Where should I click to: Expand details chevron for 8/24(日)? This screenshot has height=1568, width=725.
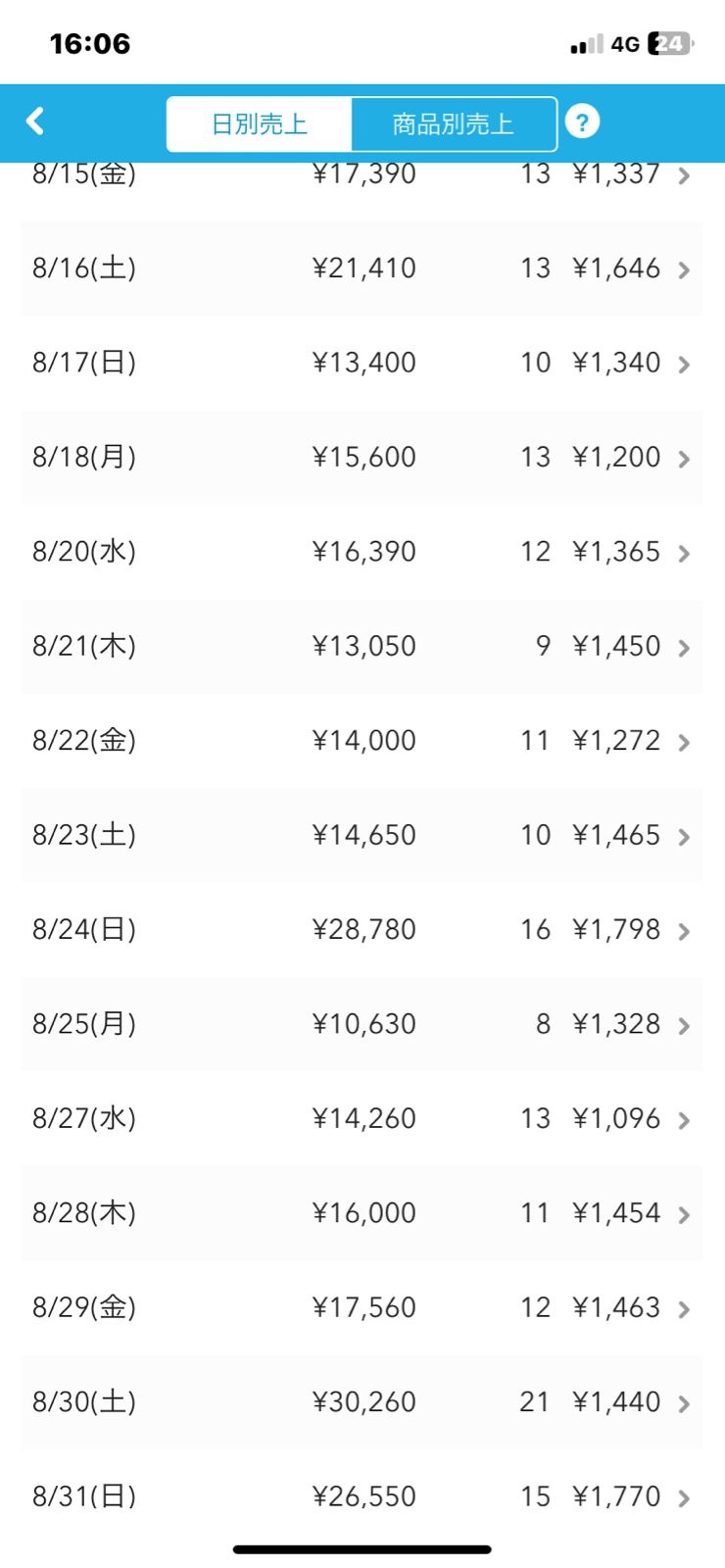pos(684,931)
